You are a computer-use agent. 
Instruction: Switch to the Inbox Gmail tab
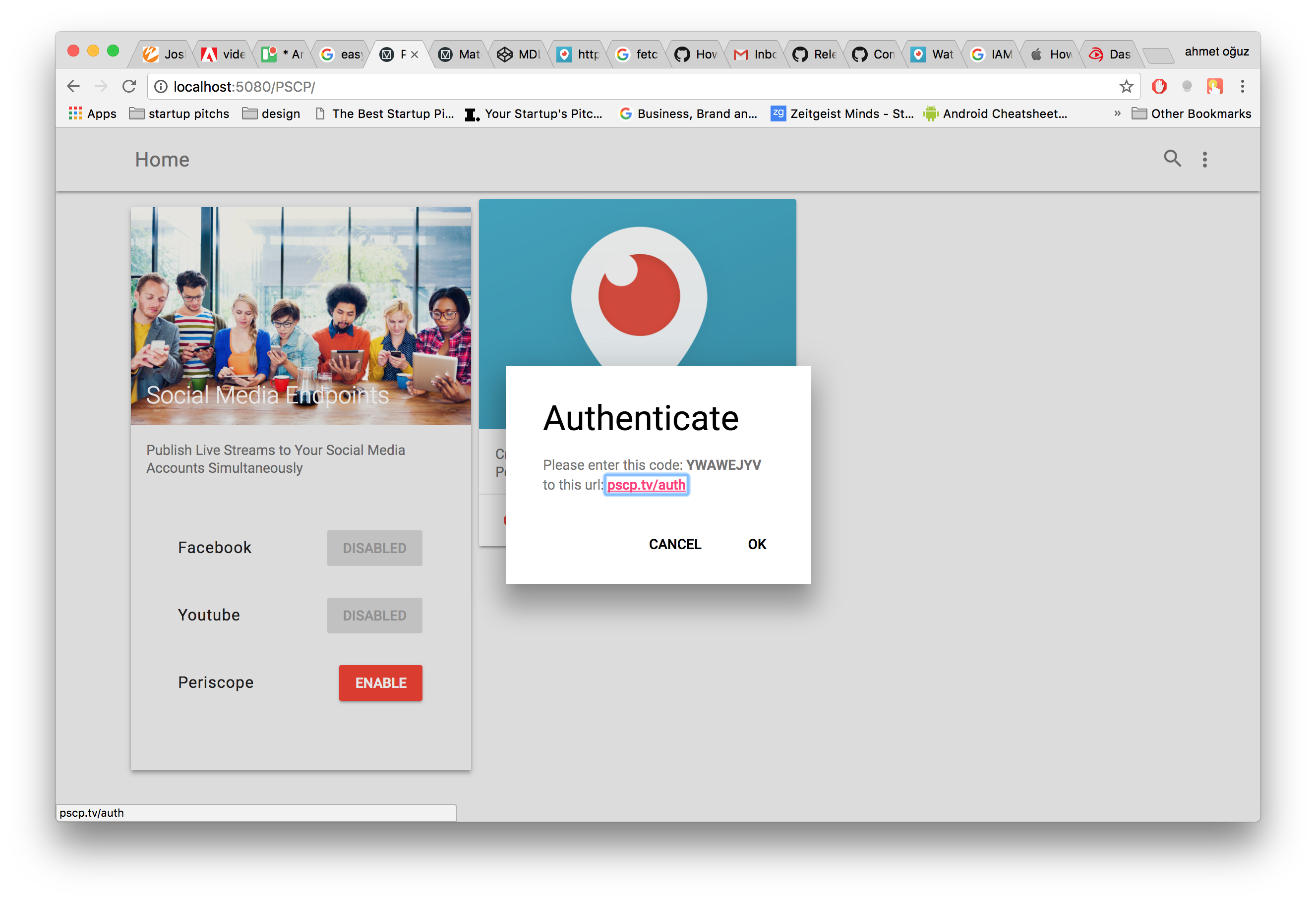(x=755, y=55)
